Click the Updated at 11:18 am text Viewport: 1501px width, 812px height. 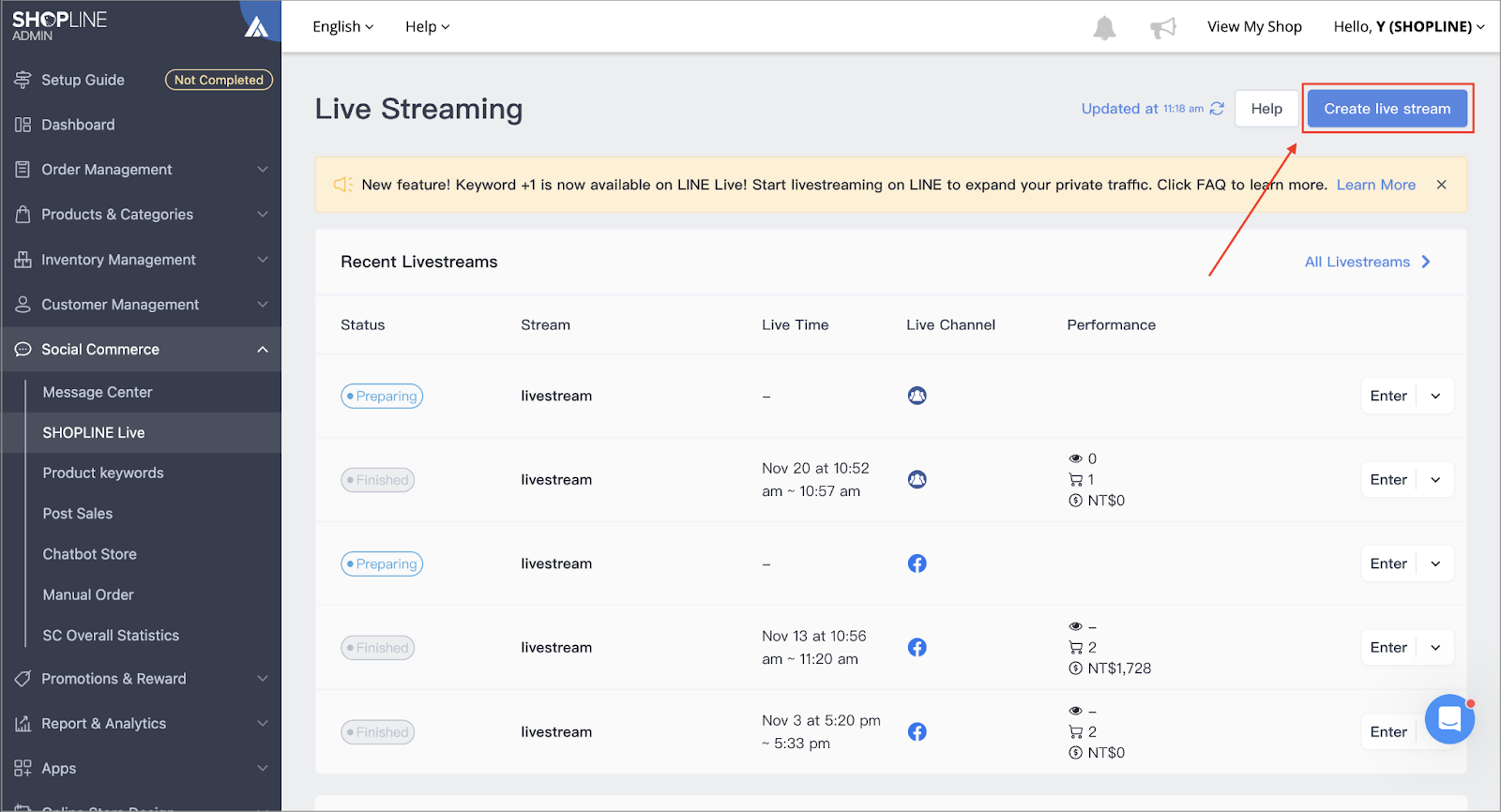[x=1142, y=109]
